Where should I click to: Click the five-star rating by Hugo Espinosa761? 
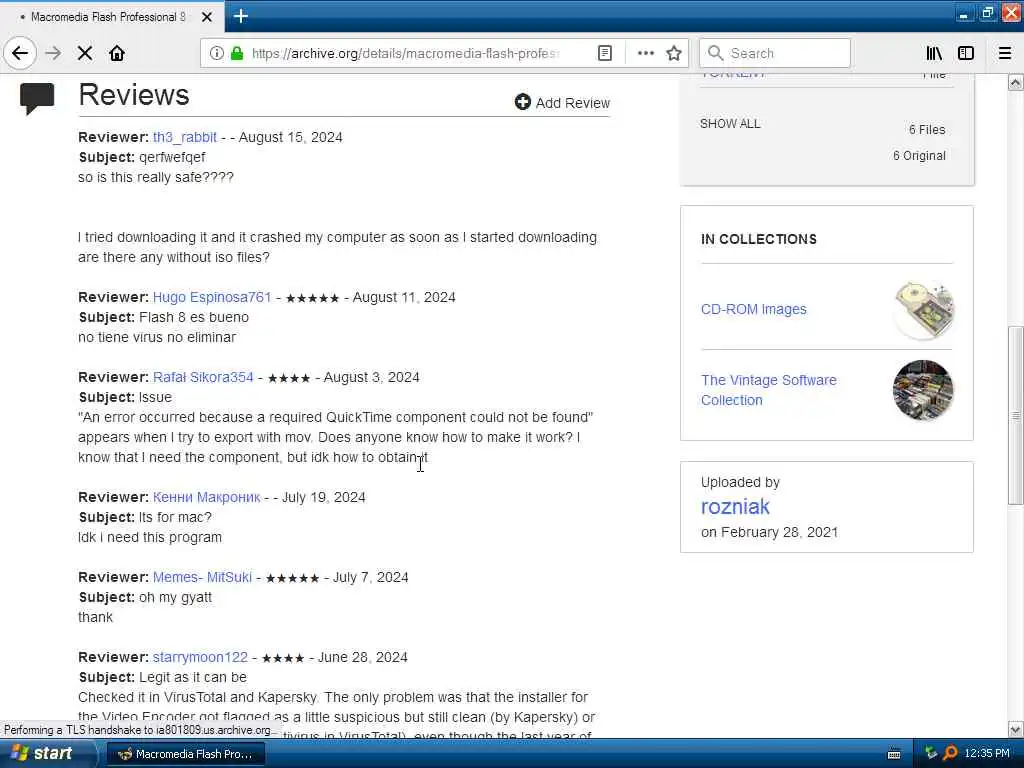[x=312, y=298]
